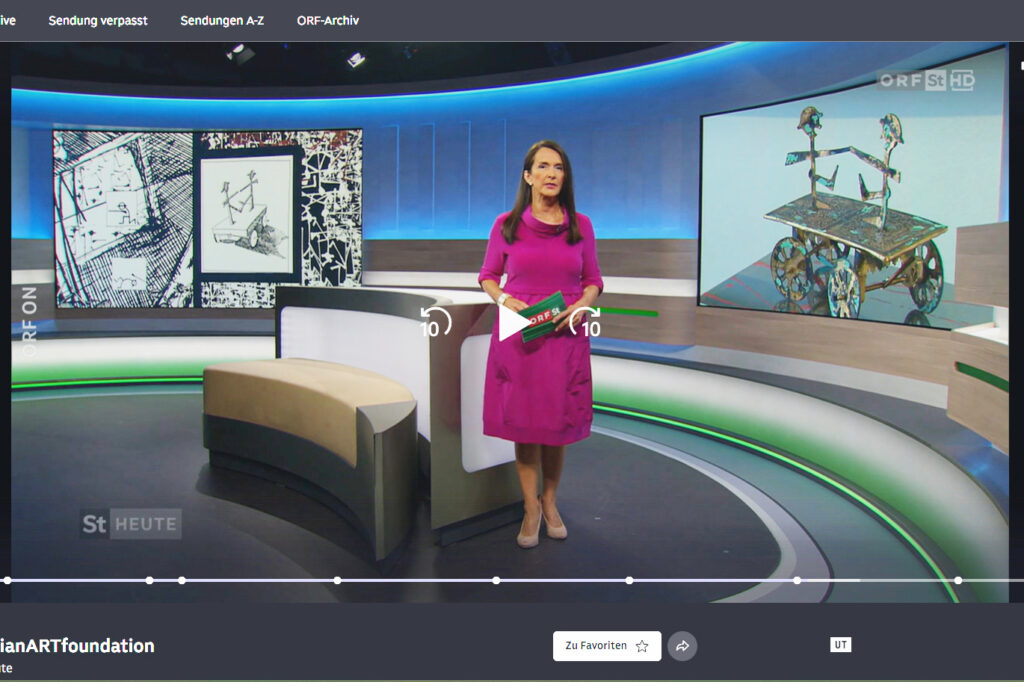The image size is (1024, 682).
Task: Open the Sendung verpasst menu item
Action: tap(98, 20)
